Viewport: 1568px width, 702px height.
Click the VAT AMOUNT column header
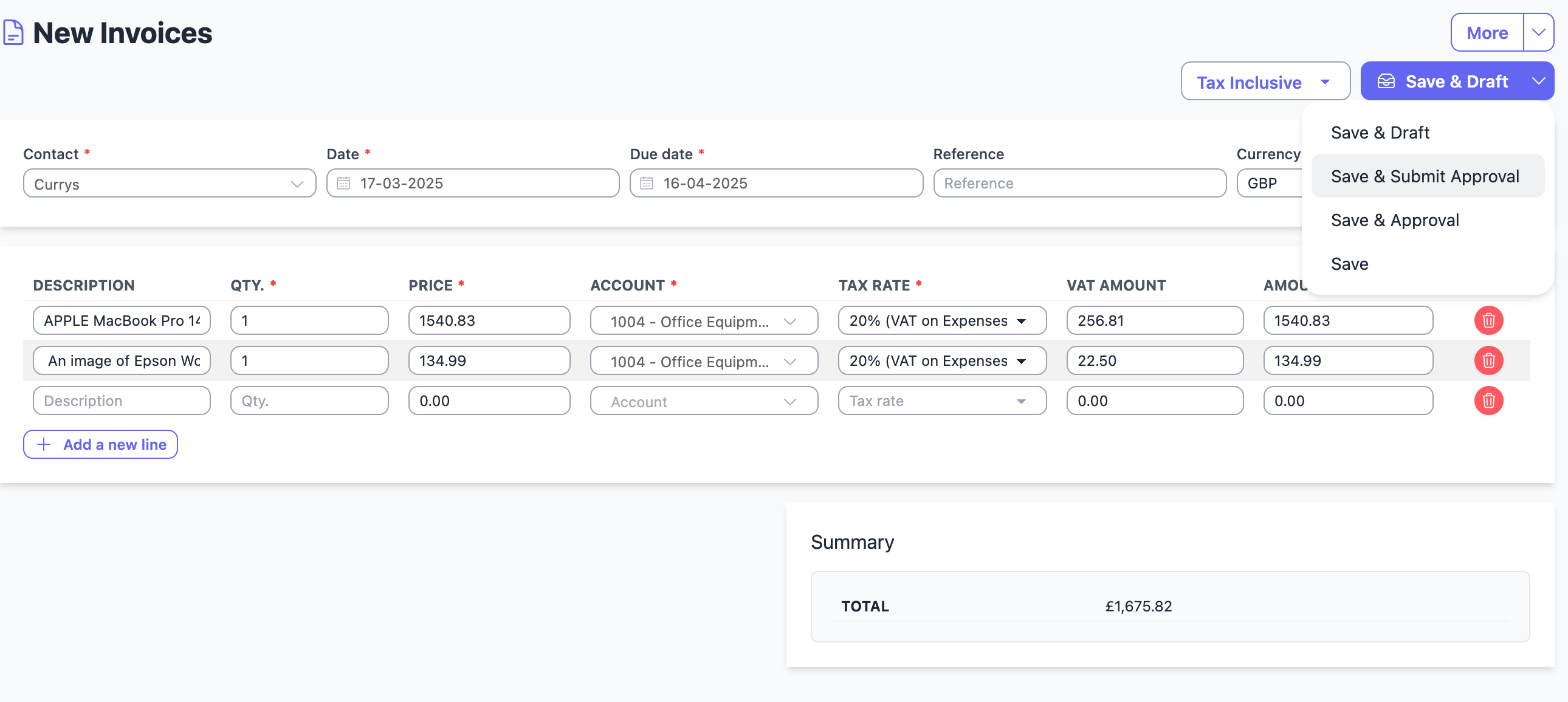(x=1116, y=285)
